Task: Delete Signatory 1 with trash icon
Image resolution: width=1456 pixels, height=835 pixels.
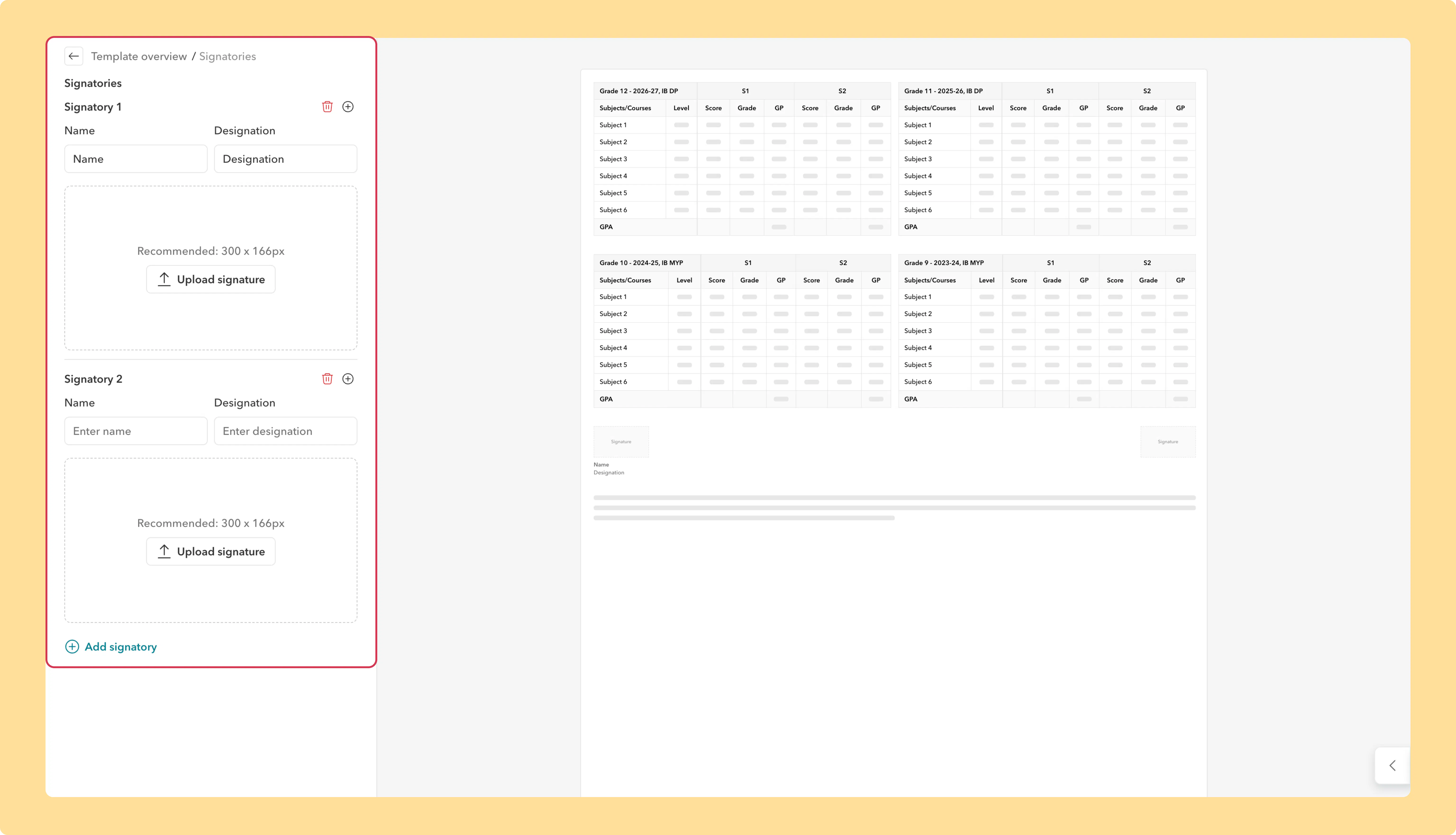Action: point(328,107)
